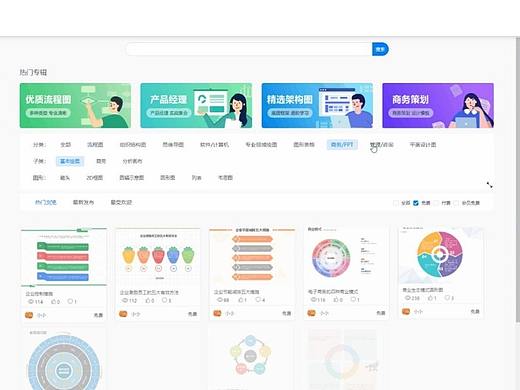Screen dimensions: 520x390
Task: Open 商务策划 album banner
Action: [x=438, y=105]
